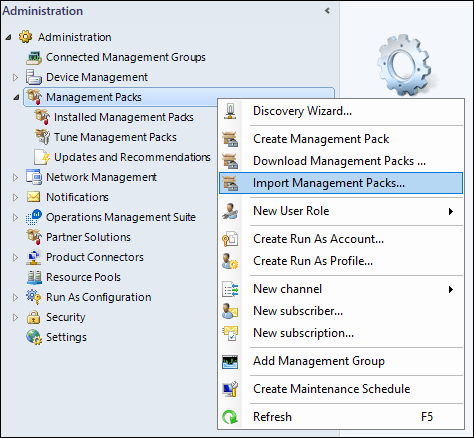This screenshot has height=438, width=474.
Task: Collapse the Administration navigation pane arrow
Action: [327, 11]
